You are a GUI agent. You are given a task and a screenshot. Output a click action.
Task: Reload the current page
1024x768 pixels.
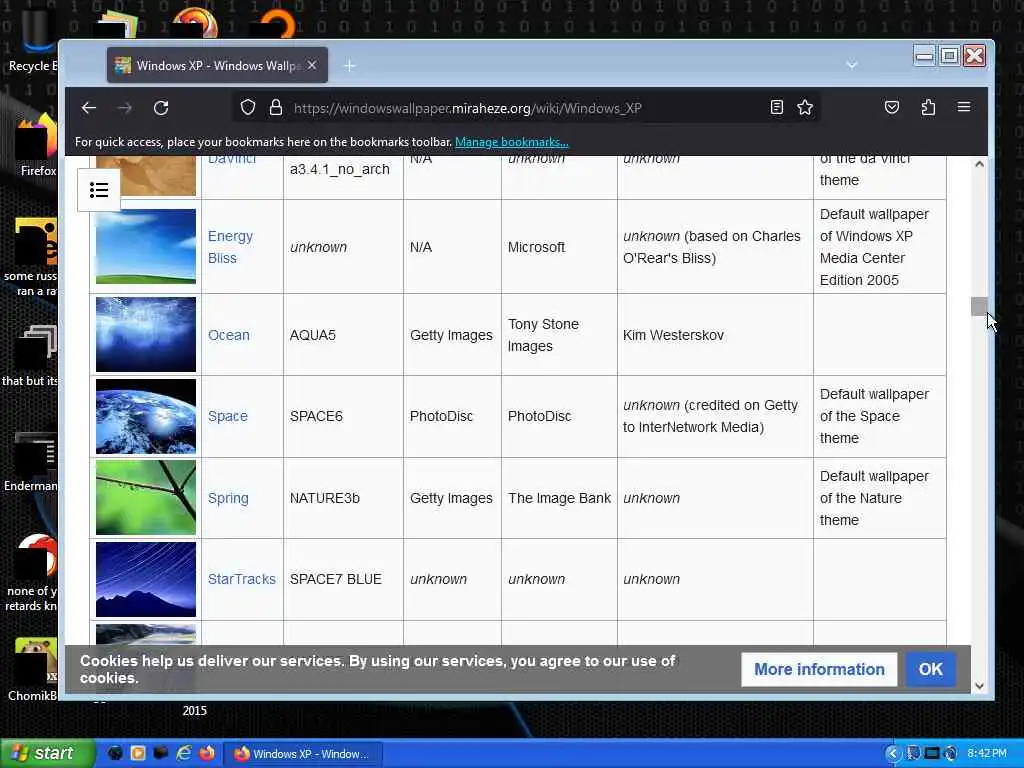161,108
